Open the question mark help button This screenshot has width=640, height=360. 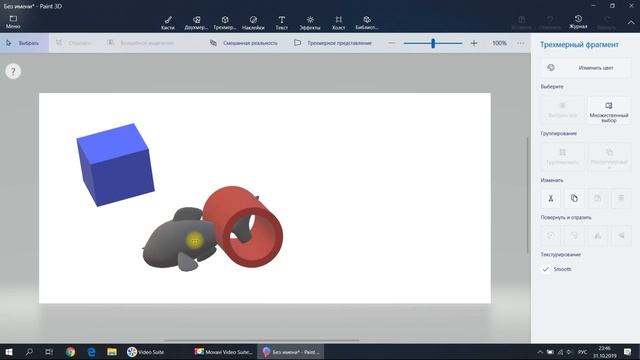pyautogui.click(x=13, y=71)
